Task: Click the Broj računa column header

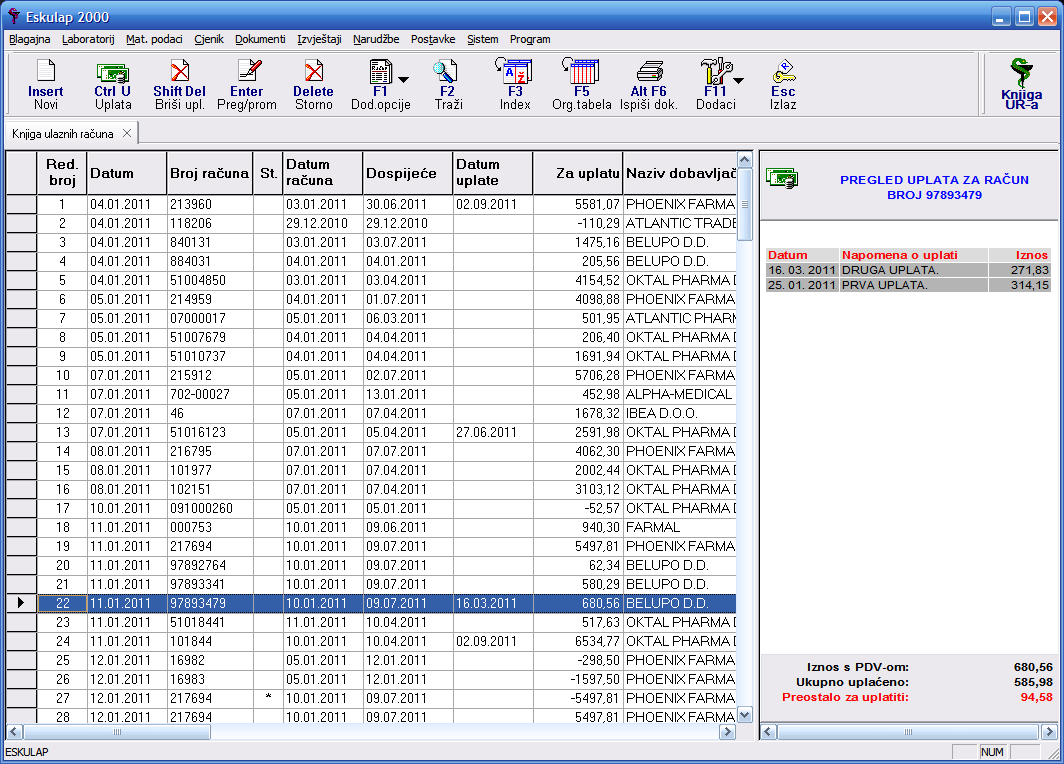Action: [209, 173]
